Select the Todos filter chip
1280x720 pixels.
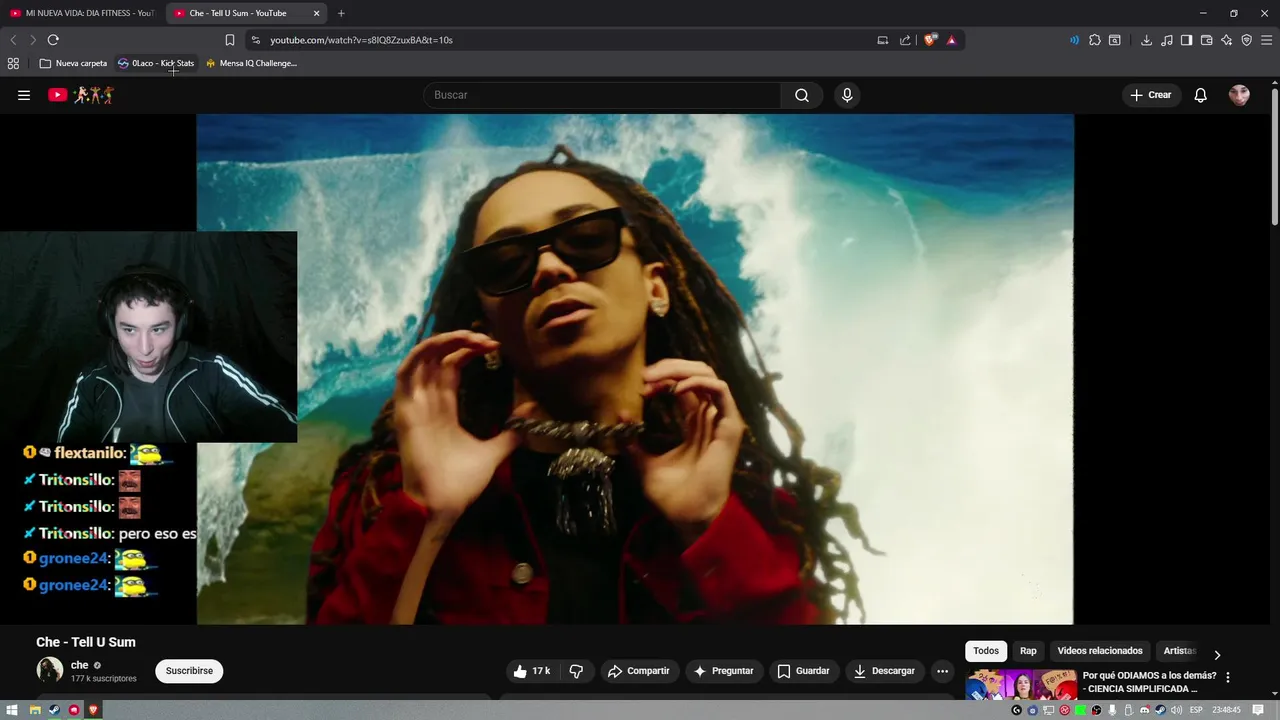point(986,651)
